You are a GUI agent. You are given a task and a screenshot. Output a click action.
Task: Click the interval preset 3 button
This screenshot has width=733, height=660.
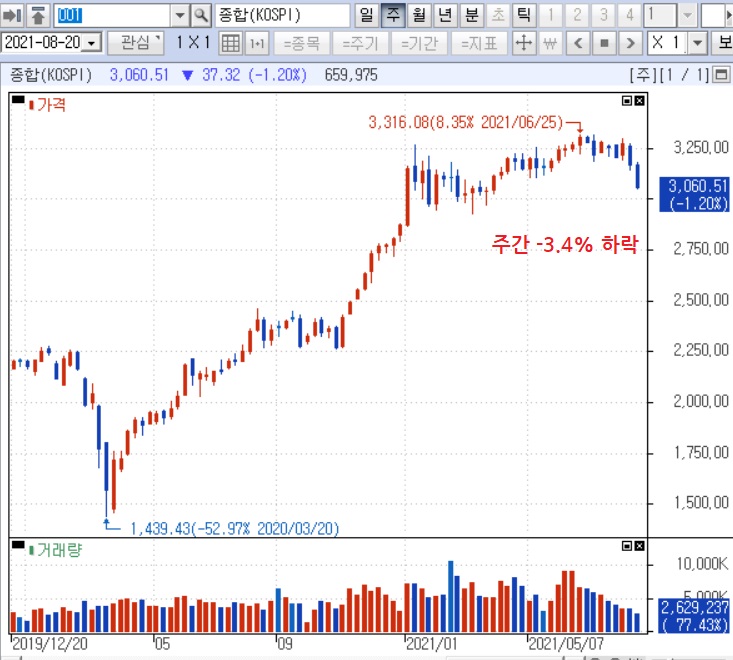click(604, 15)
